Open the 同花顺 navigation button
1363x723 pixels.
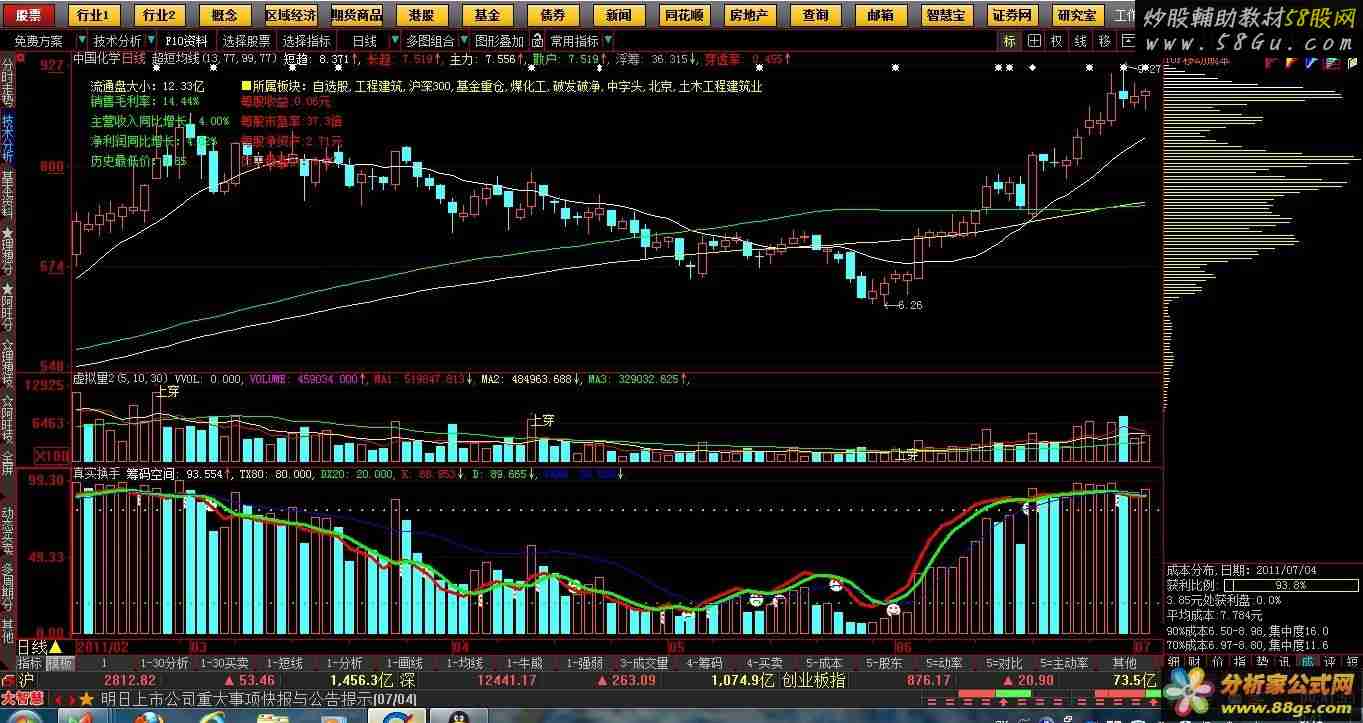(684, 15)
